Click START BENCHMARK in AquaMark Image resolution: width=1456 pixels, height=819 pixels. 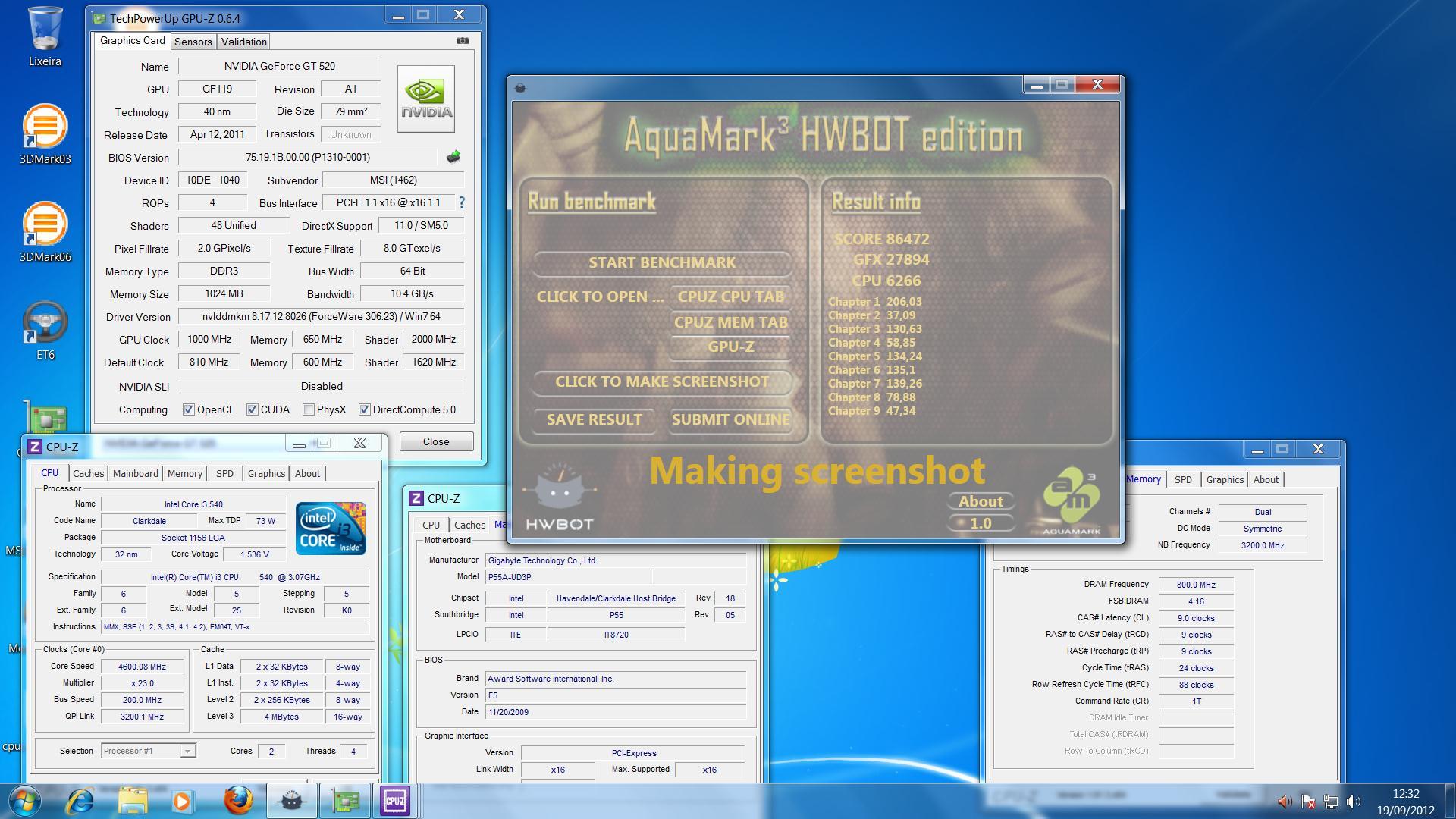coord(662,262)
